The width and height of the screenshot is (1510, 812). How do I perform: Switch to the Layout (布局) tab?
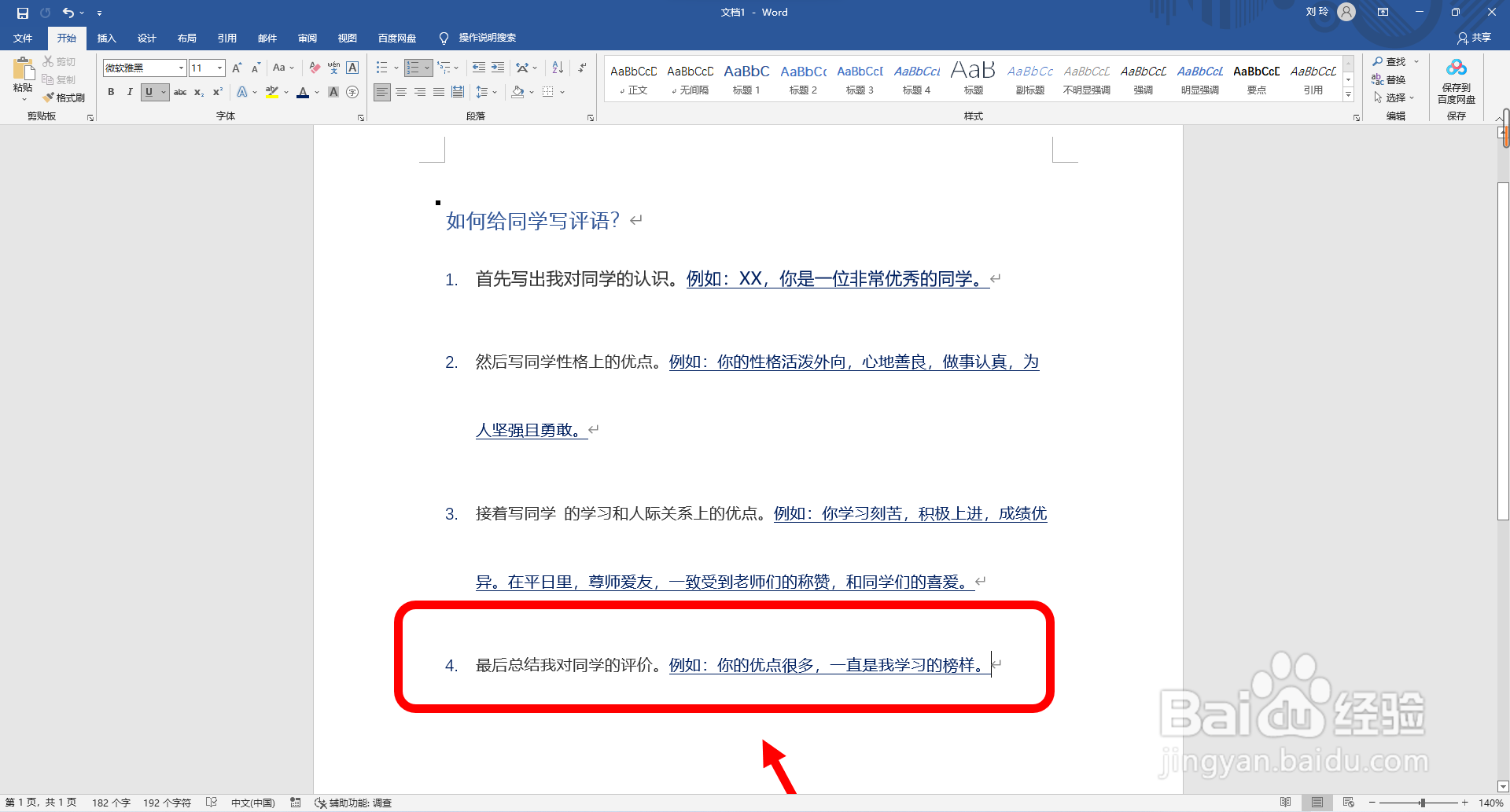tap(186, 38)
